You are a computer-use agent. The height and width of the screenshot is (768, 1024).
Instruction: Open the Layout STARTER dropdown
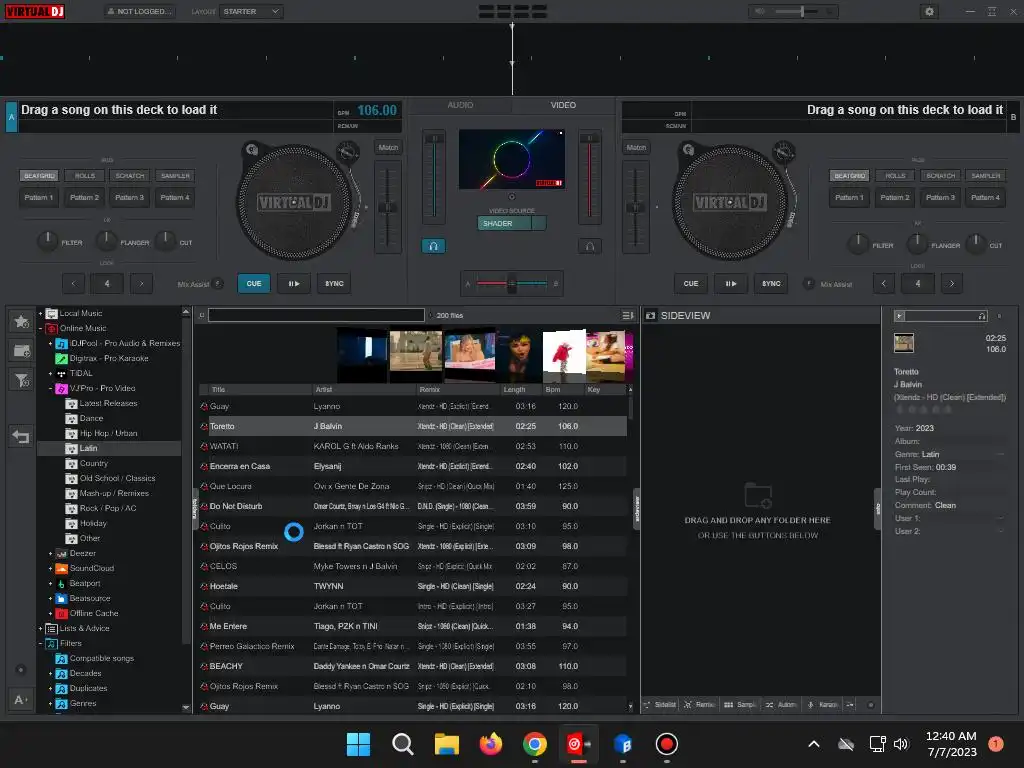pyautogui.click(x=251, y=11)
